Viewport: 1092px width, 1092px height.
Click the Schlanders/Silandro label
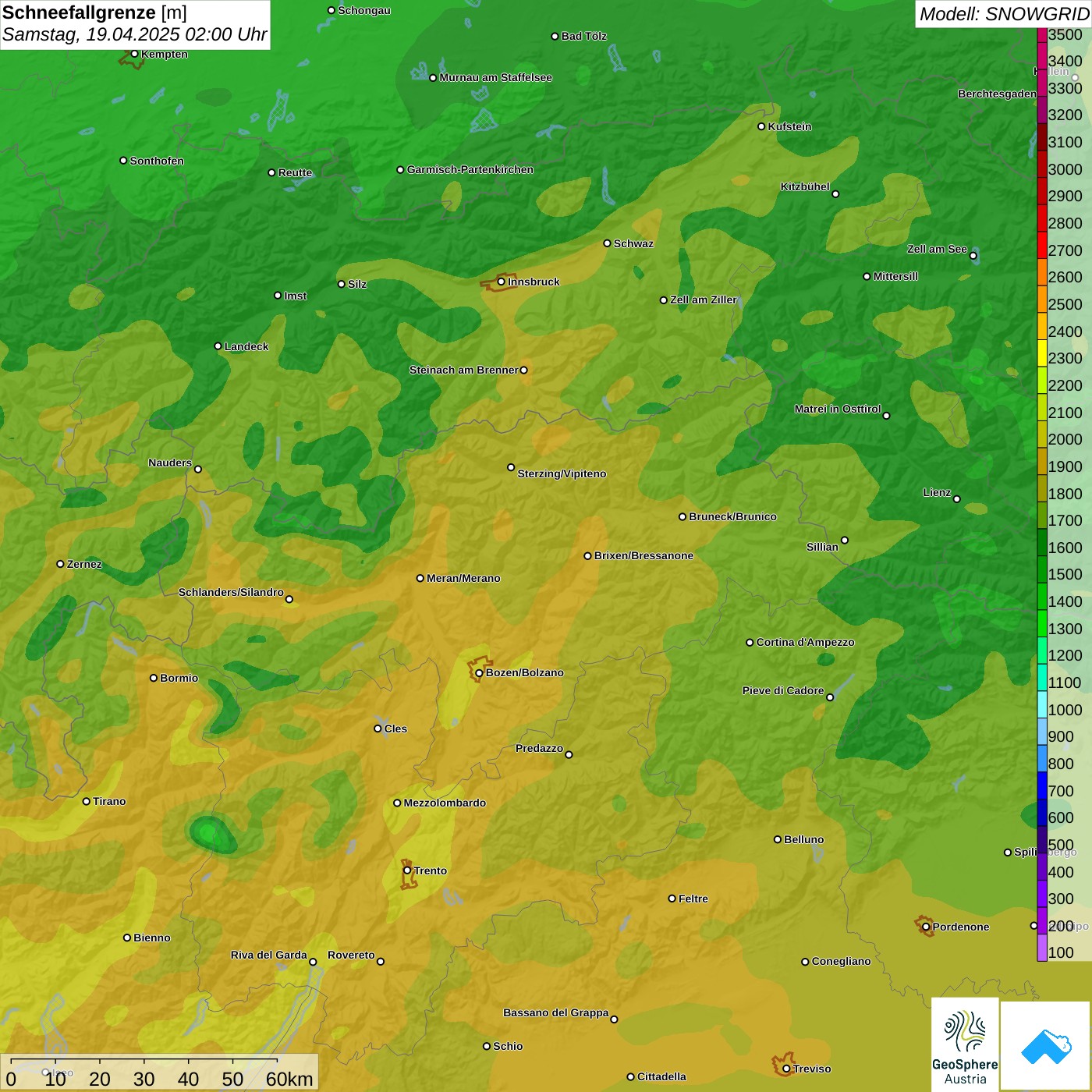(x=231, y=592)
